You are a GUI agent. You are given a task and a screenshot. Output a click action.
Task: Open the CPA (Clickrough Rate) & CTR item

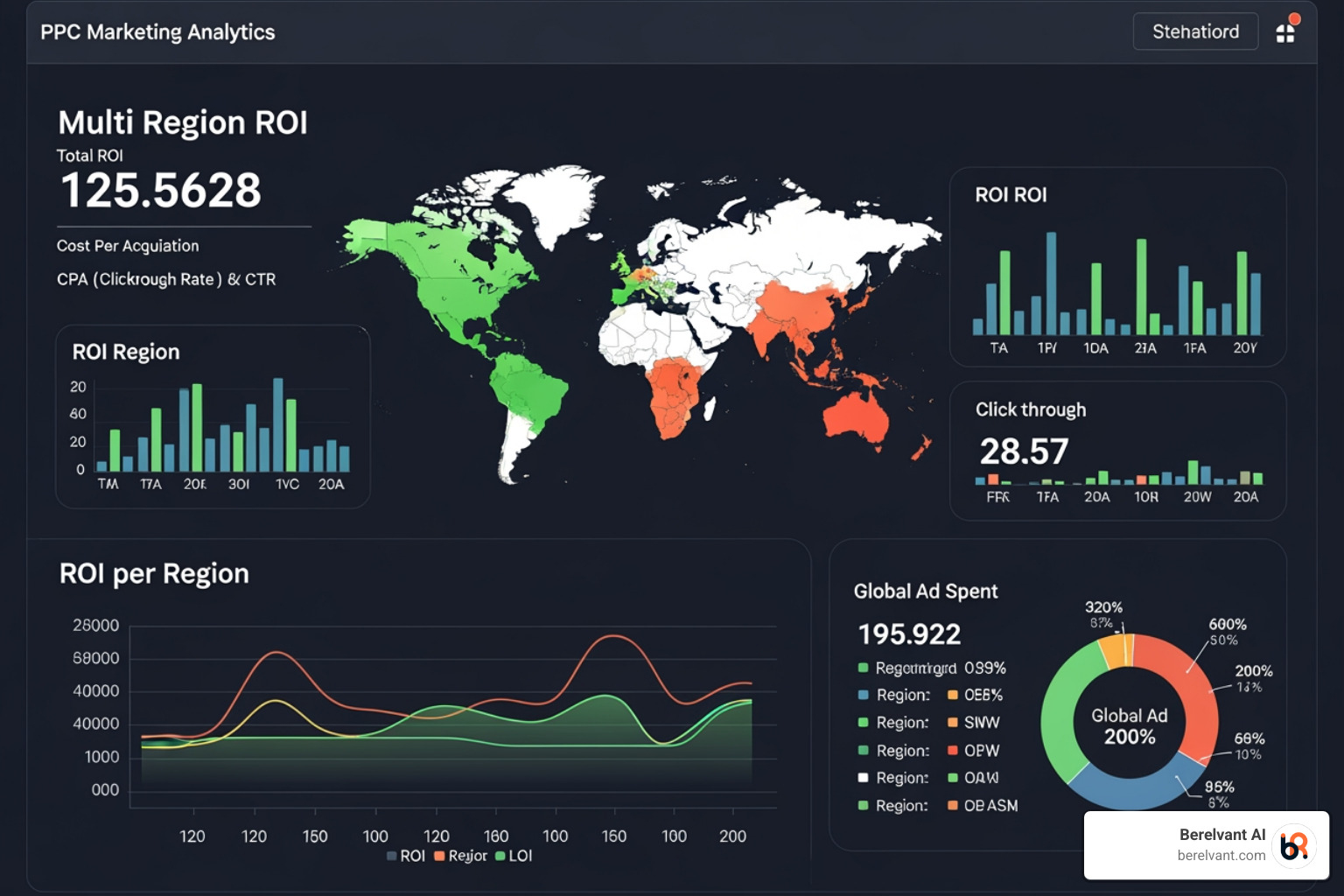pyautogui.click(x=166, y=279)
